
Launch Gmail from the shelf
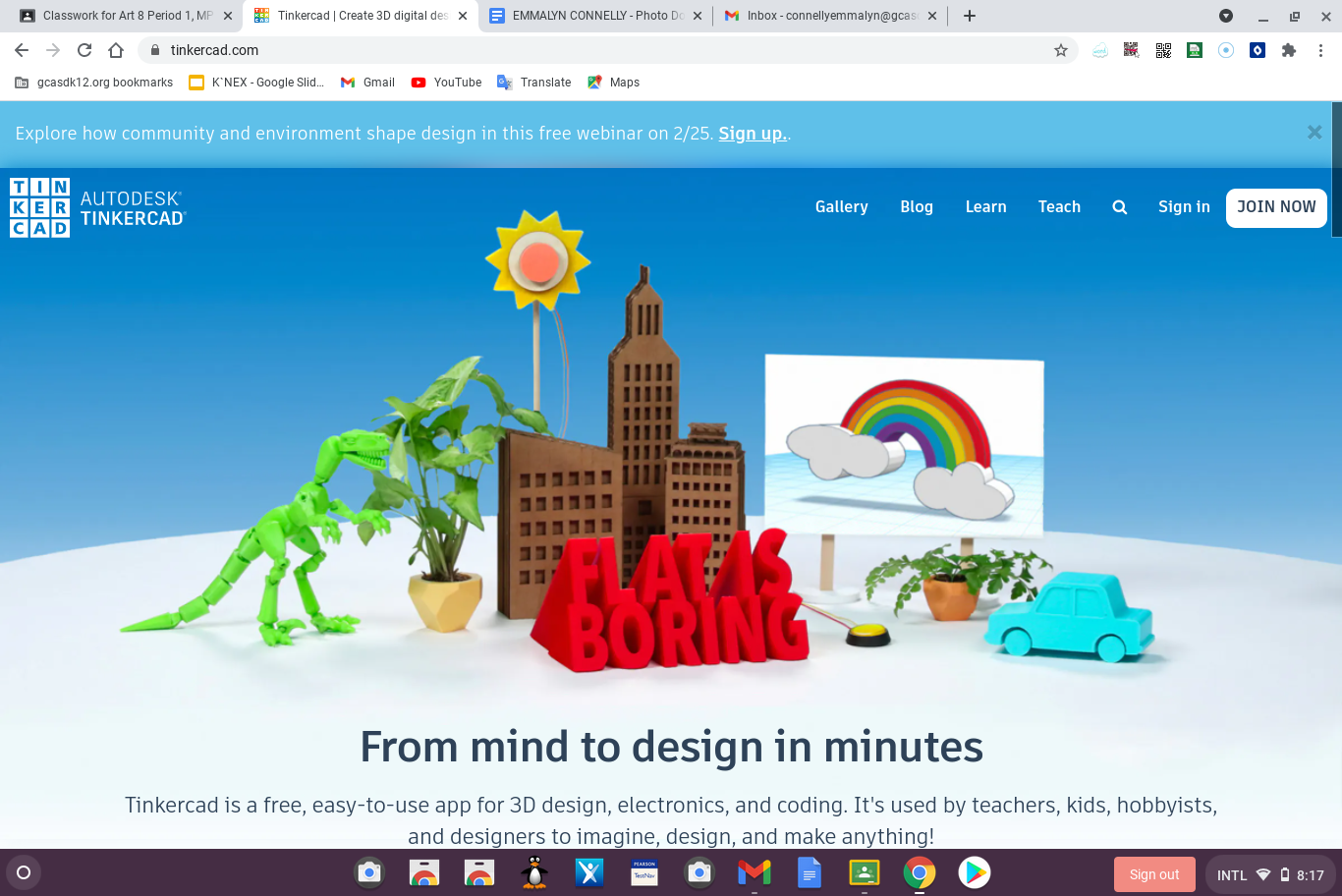tap(754, 872)
